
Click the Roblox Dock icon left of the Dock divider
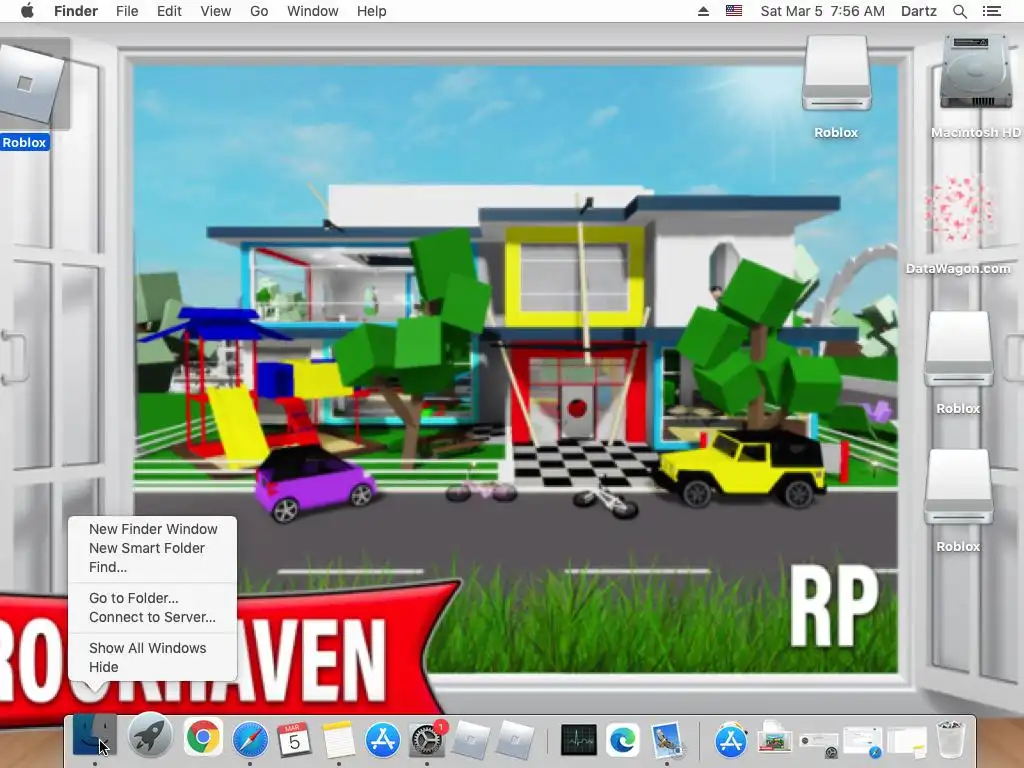[514, 739]
